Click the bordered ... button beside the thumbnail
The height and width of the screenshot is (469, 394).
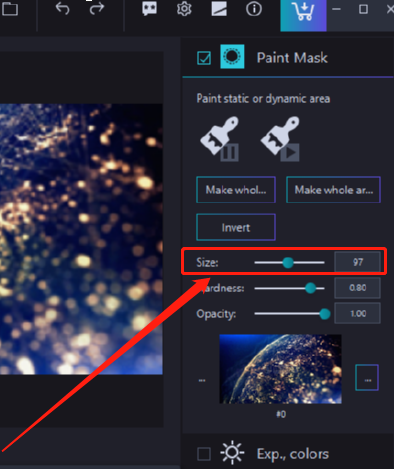(367, 378)
